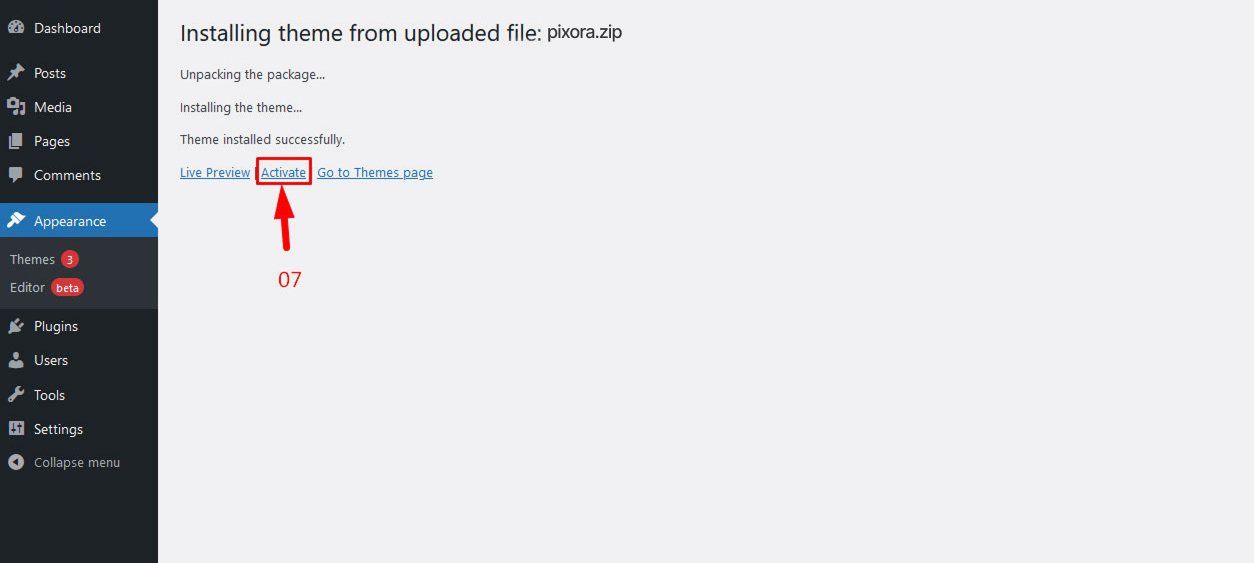Image resolution: width=1254 pixels, height=563 pixels.
Task: Click the Posts pushpin icon
Action: [16, 73]
